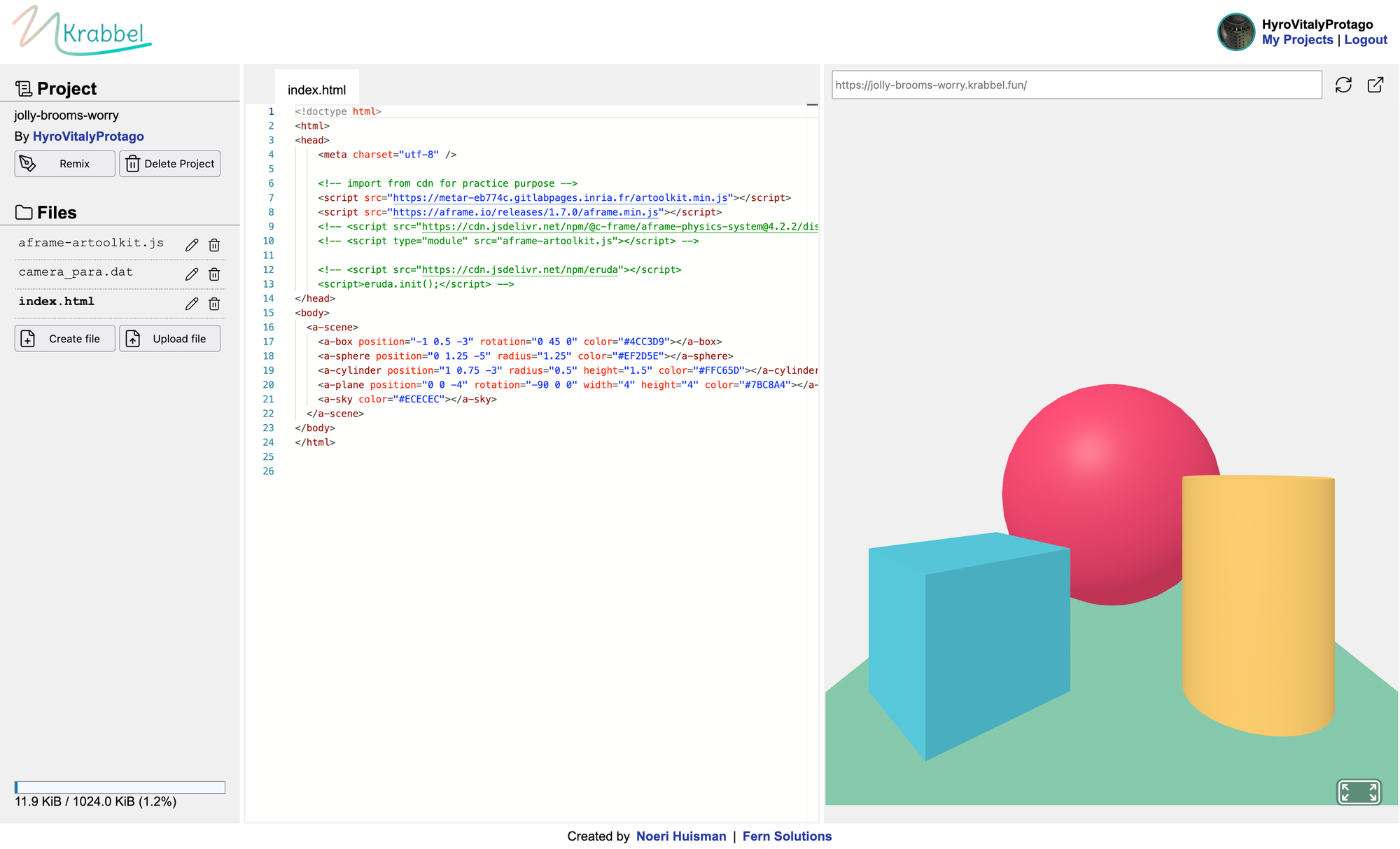Delete aframe-artoolkit.js with its trash icon
The image size is (1400, 849).
pyautogui.click(x=214, y=245)
